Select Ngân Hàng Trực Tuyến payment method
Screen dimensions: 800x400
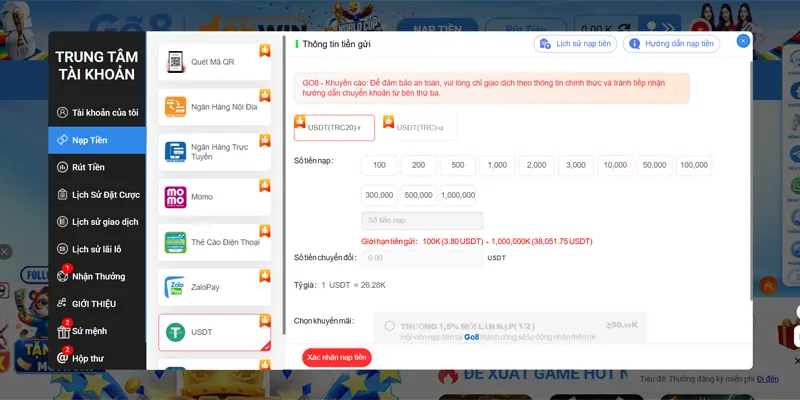tap(214, 152)
